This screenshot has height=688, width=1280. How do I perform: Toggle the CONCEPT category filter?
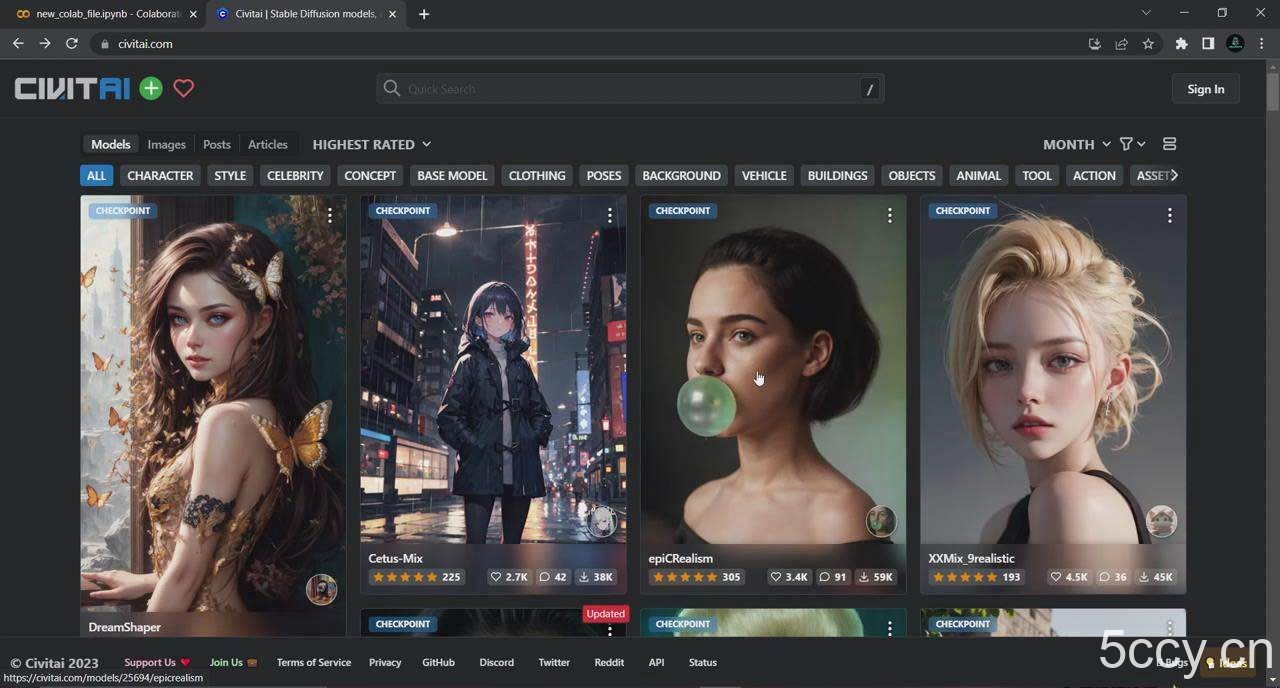tap(370, 175)
